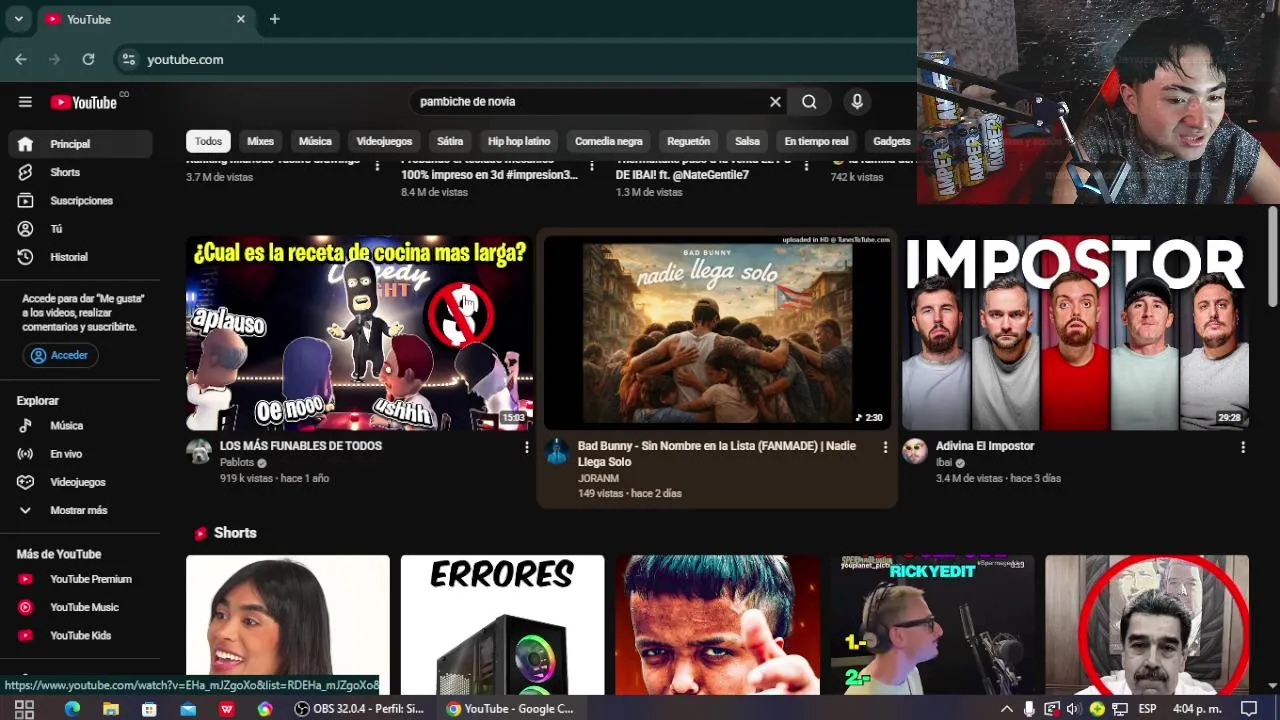Expand Mostrar más in sidebar
The height and width of the screenshot is (720, 1280).
(80, 510)
